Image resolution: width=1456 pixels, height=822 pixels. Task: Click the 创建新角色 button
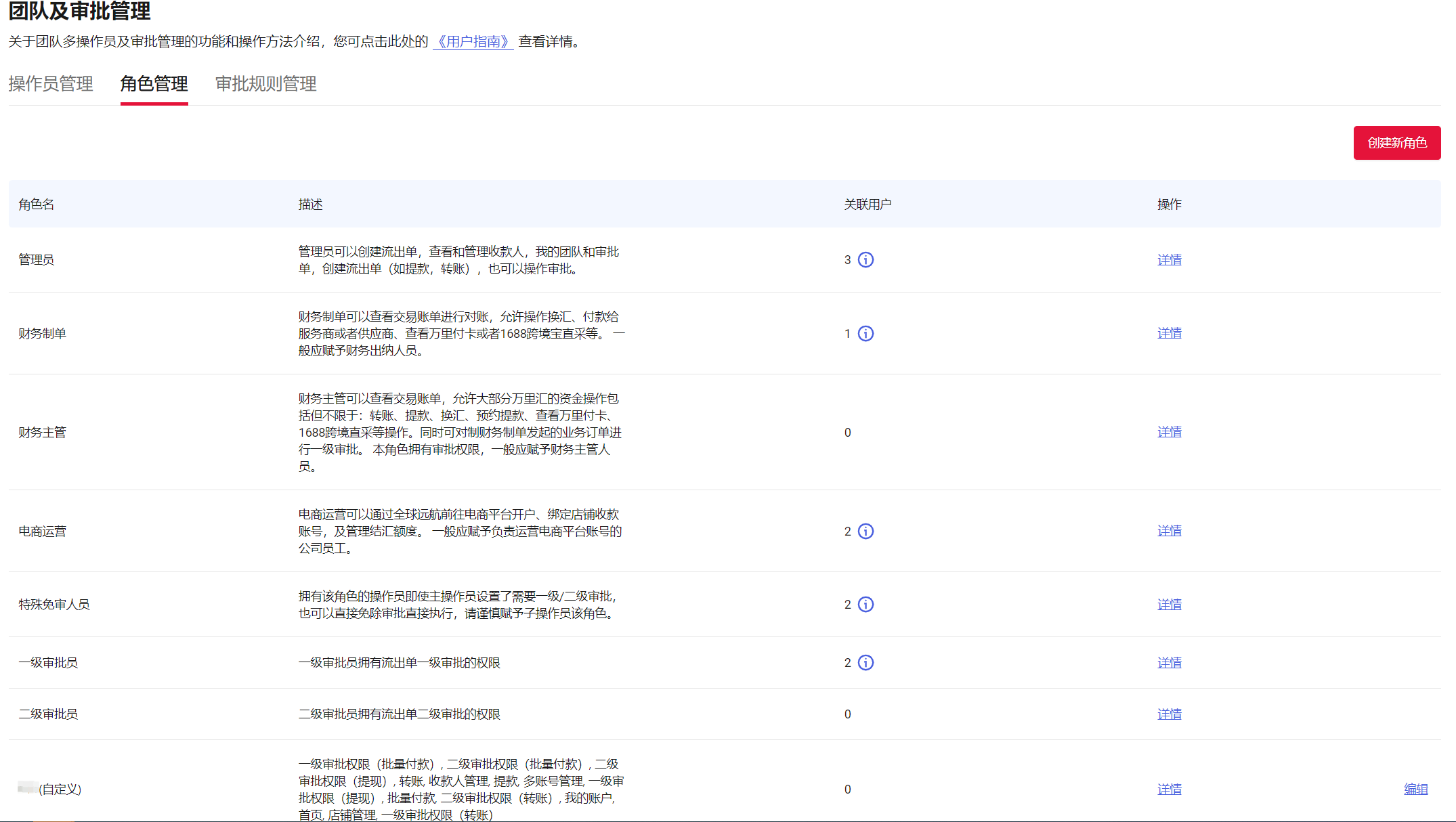pyautogui.click(x=1396, y=143)
